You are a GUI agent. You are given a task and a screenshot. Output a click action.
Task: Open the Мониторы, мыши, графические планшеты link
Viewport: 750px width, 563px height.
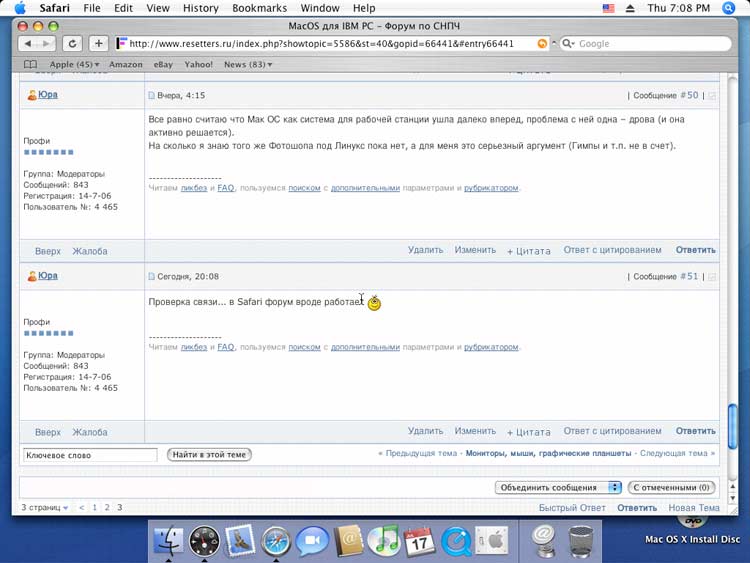pyautogui.click(x=548, y=453)
